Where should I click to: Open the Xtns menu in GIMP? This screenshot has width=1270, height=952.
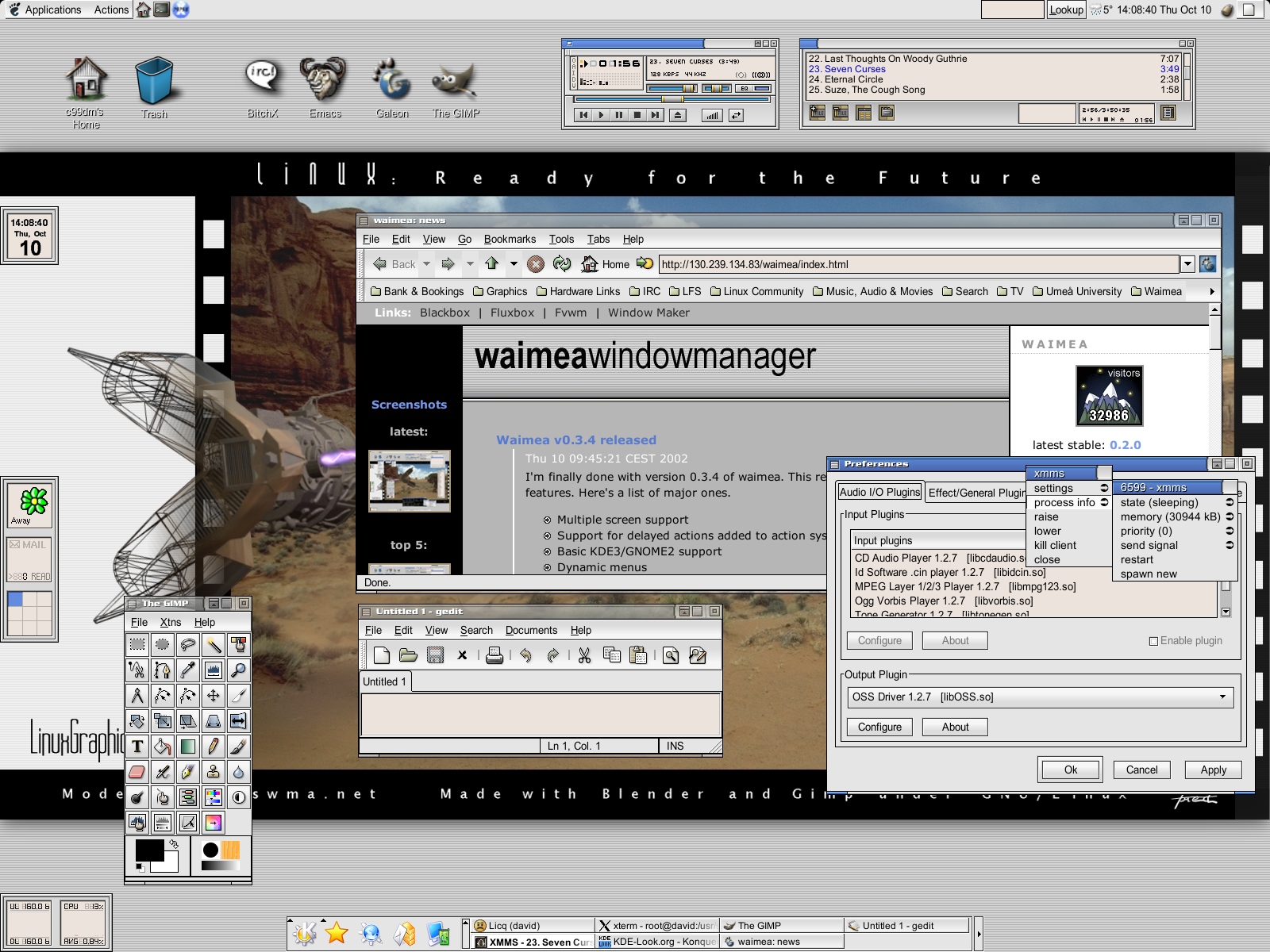pos(171,622)
